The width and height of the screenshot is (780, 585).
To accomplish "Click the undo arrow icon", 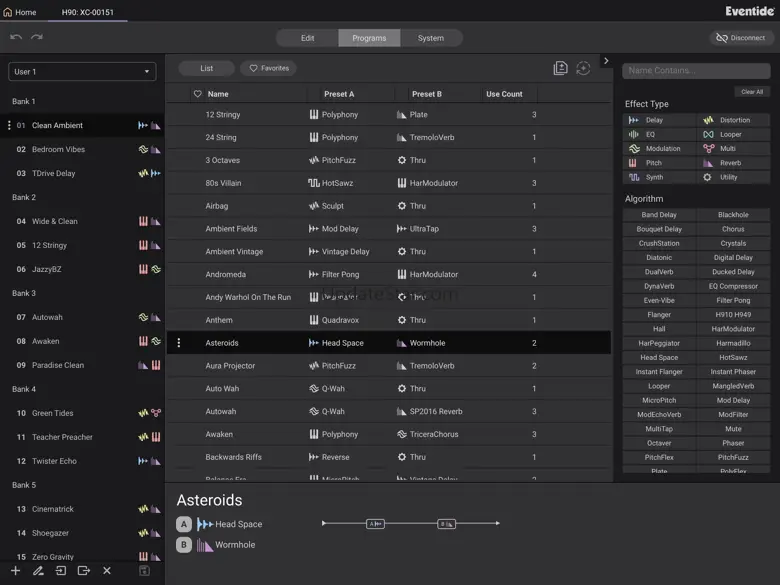I will [x=16, y=38].
